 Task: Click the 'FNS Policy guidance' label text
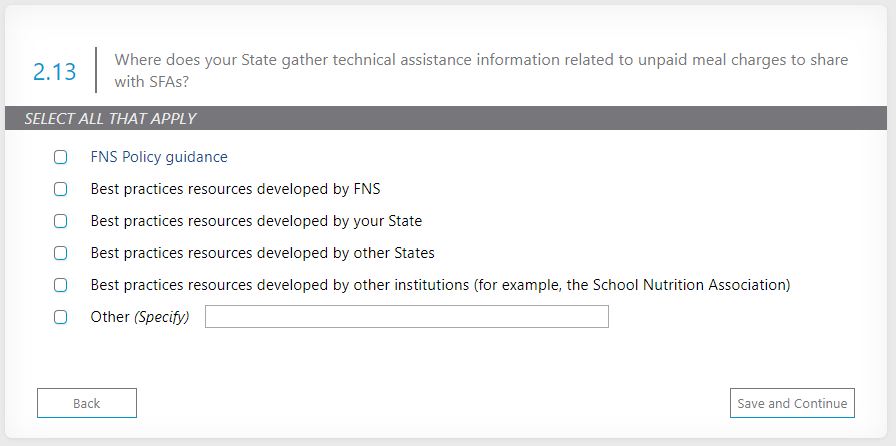pyautogui.click(x=159, y=157)
